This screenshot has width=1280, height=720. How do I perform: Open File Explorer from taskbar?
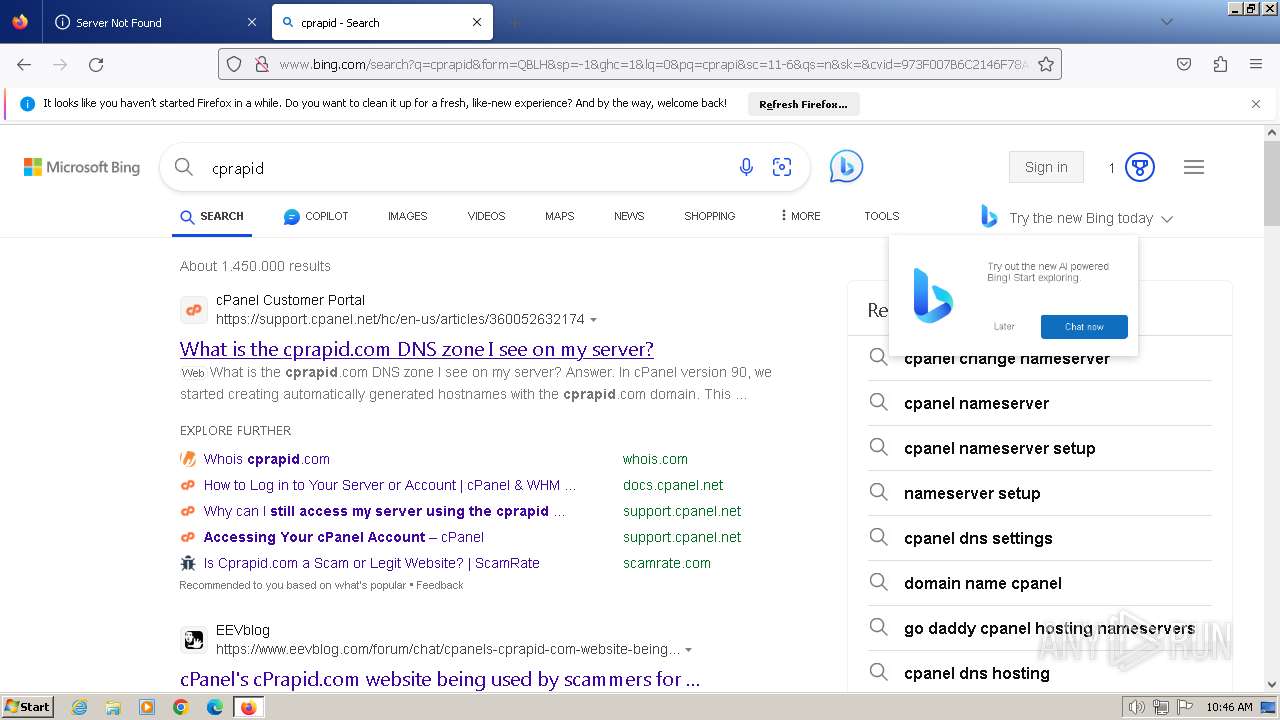coord(113,707)
